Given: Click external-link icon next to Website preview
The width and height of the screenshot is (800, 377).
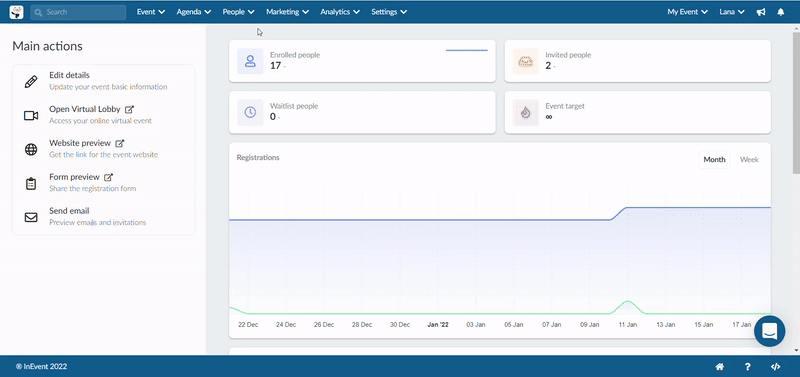Looking at the screenshot, I should click(x=120, y=143).
